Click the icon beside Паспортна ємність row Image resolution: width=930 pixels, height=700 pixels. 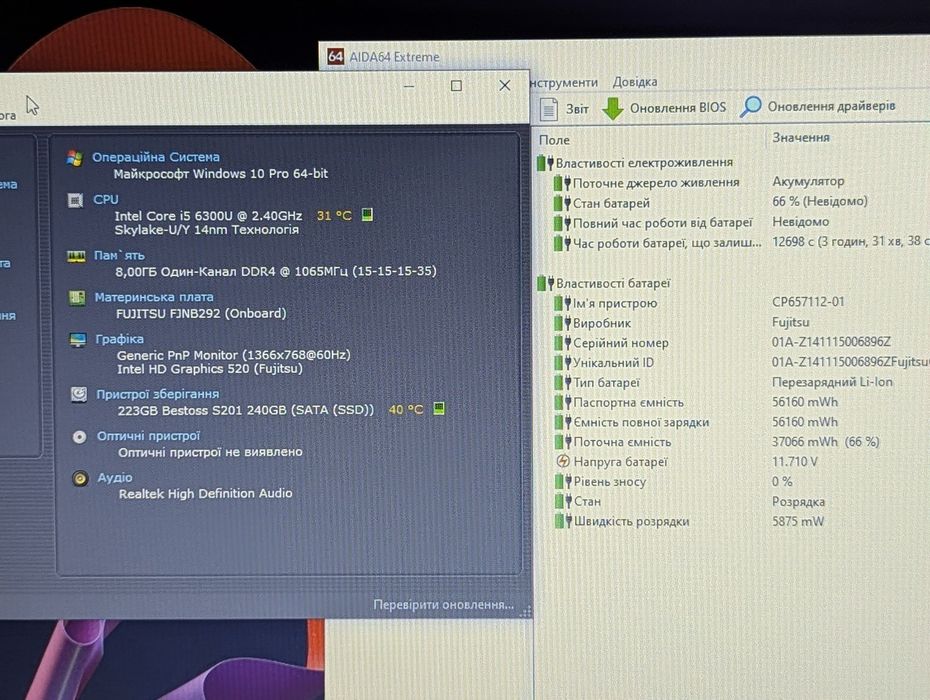(x=563, y=402)
